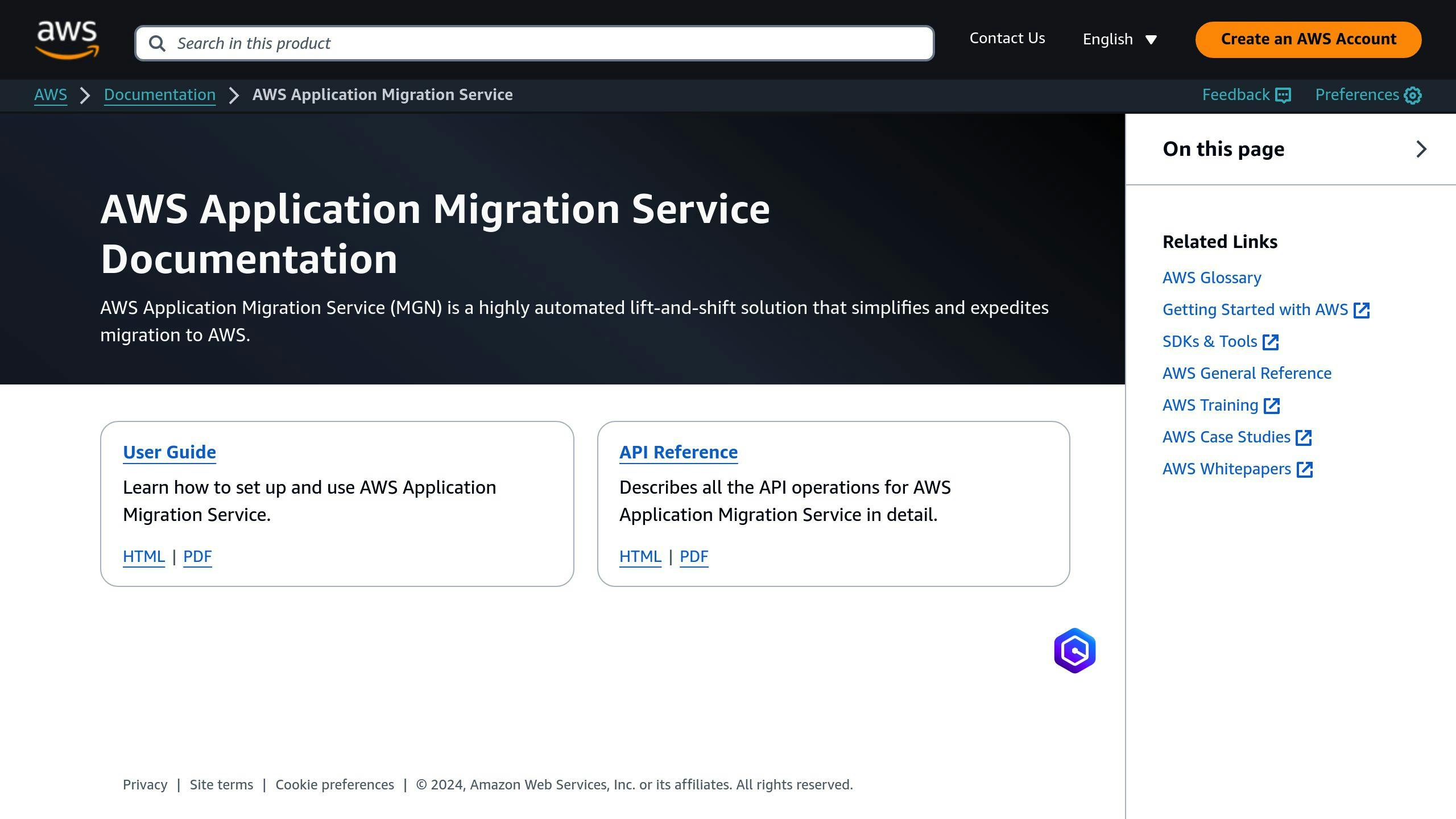Click external icon beside AWS Training

coord(1272,406)
